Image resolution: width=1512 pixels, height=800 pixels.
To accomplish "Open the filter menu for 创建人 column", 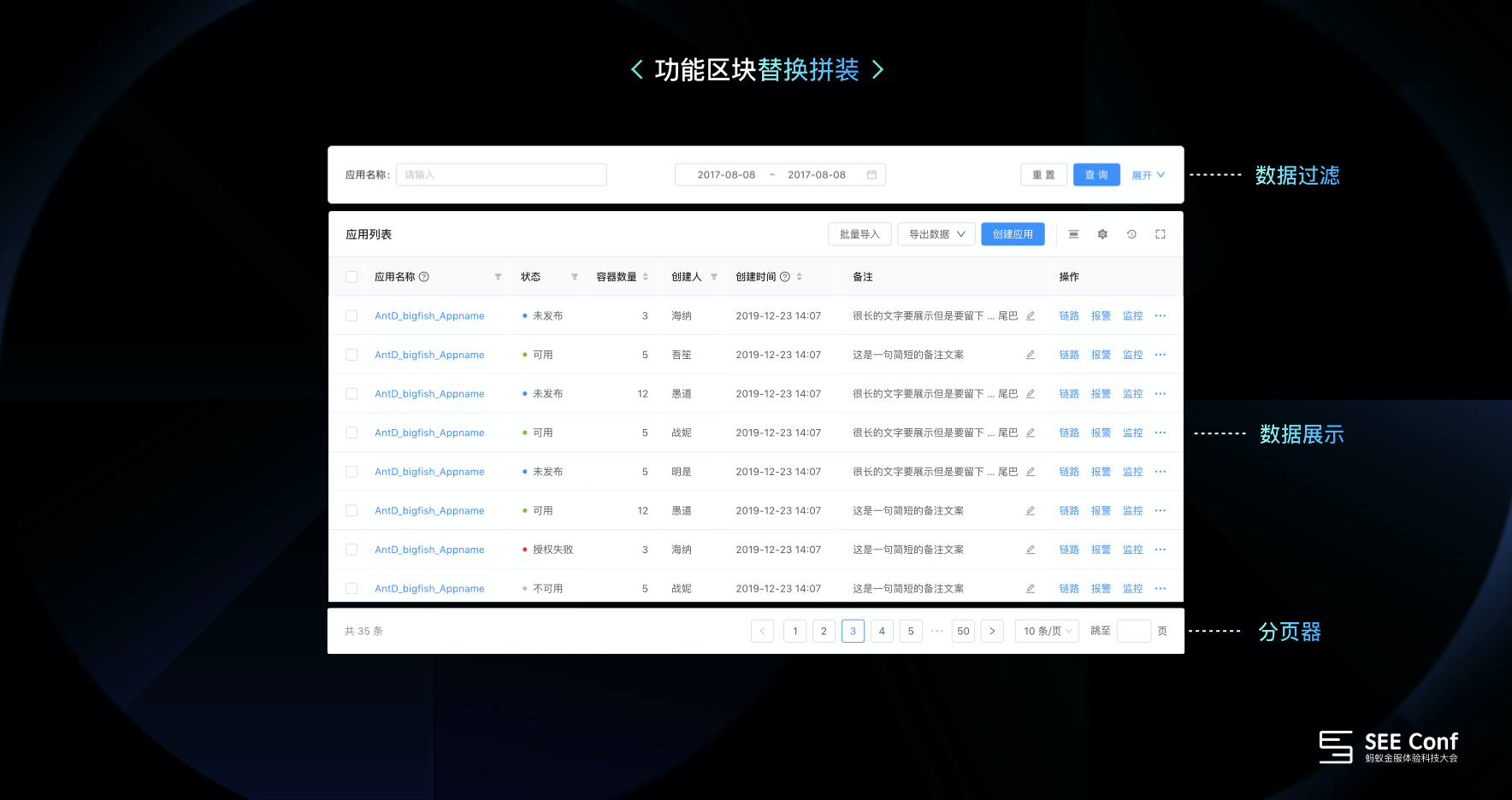I will tap(714, 277).
